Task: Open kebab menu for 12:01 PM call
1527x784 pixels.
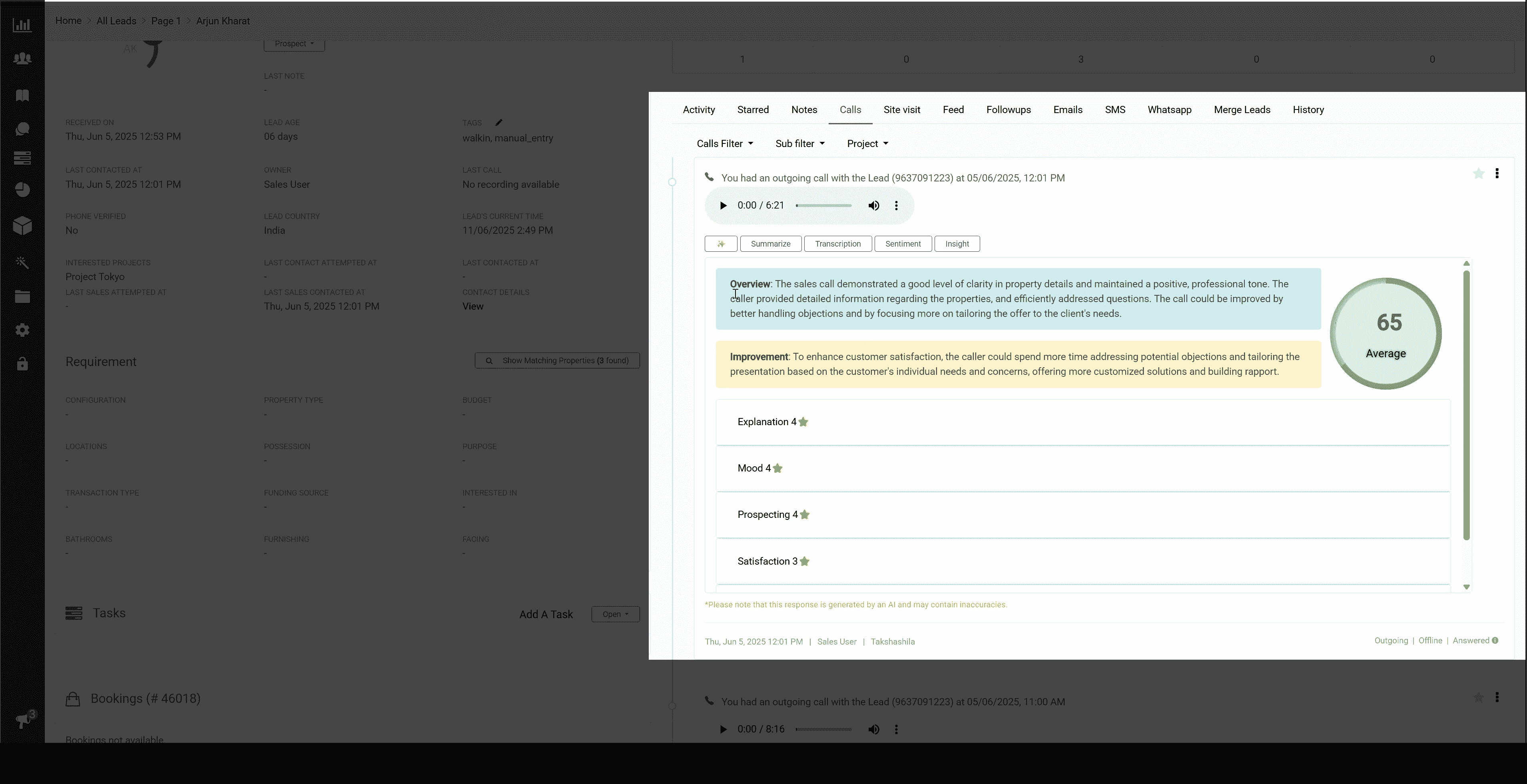Action: tap(1497, 174)
